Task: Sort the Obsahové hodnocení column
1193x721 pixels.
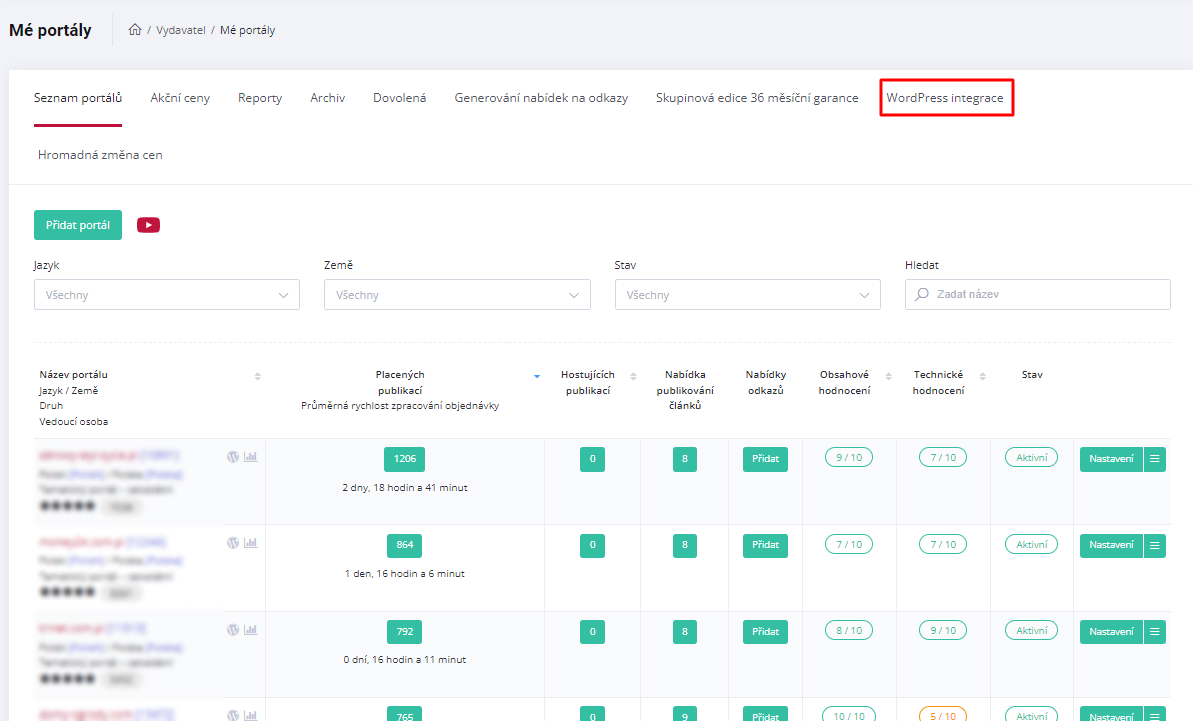Action: 887,376
